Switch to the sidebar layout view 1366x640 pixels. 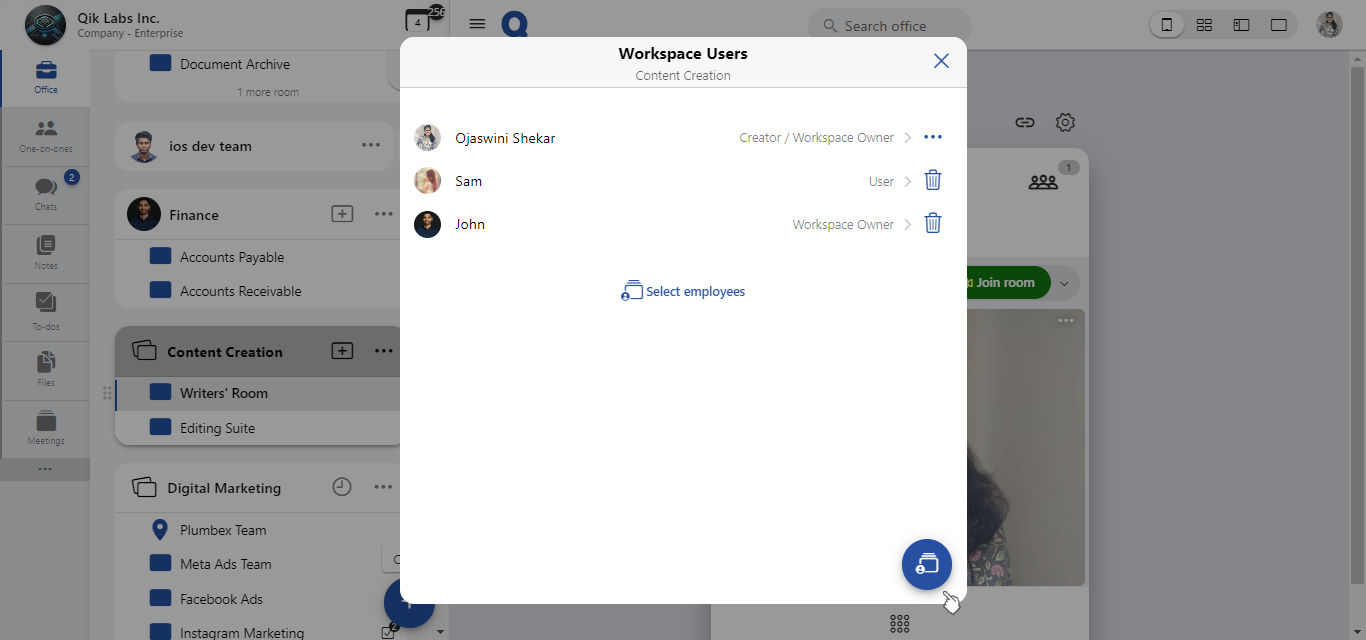(x=1241, y=25)
